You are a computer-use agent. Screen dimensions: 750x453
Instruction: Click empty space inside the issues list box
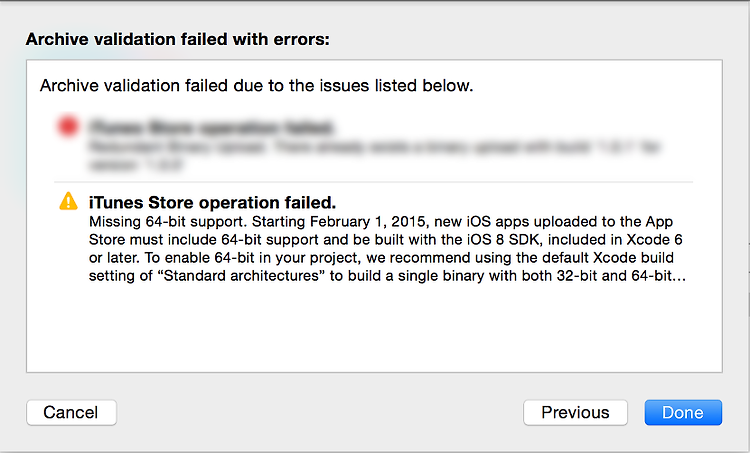(x=373, y=330)
